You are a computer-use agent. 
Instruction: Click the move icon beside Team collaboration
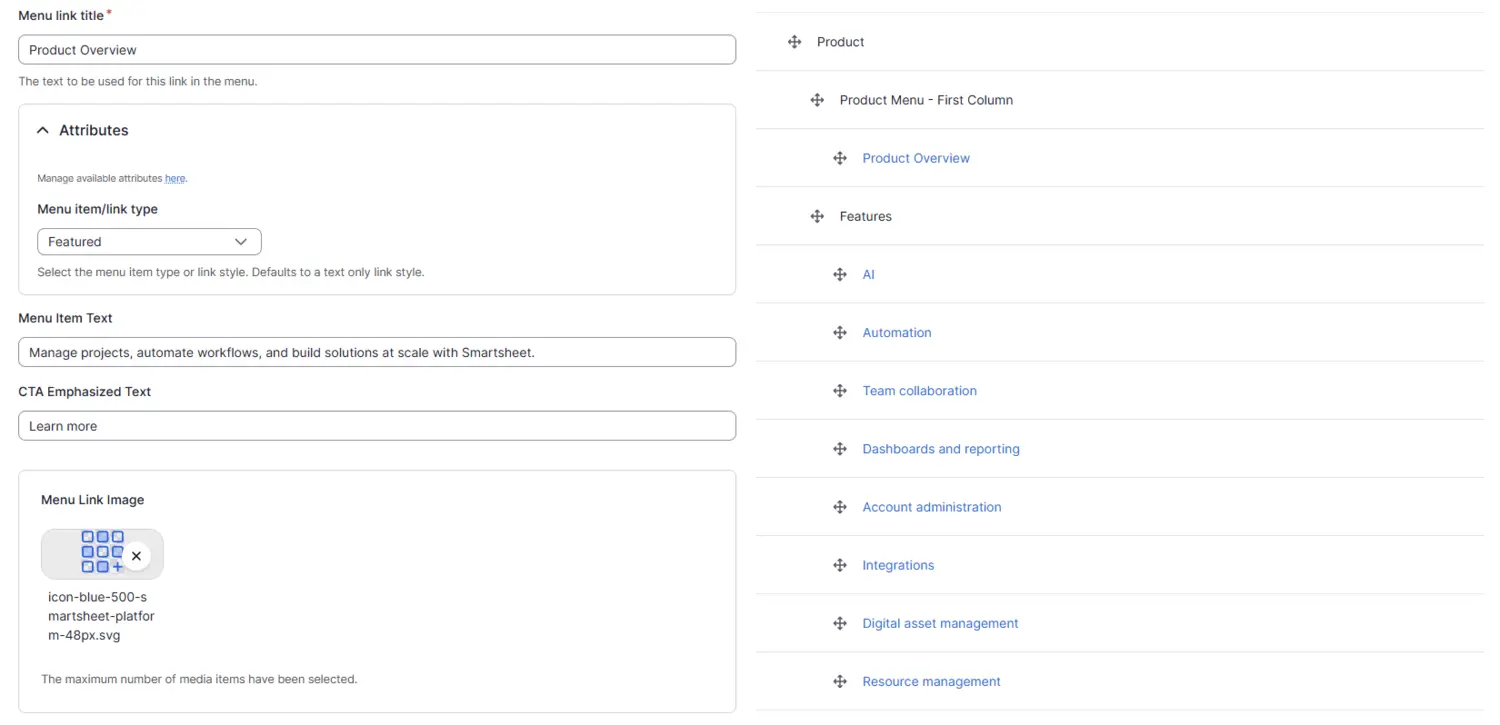click(x=839, y=390)
